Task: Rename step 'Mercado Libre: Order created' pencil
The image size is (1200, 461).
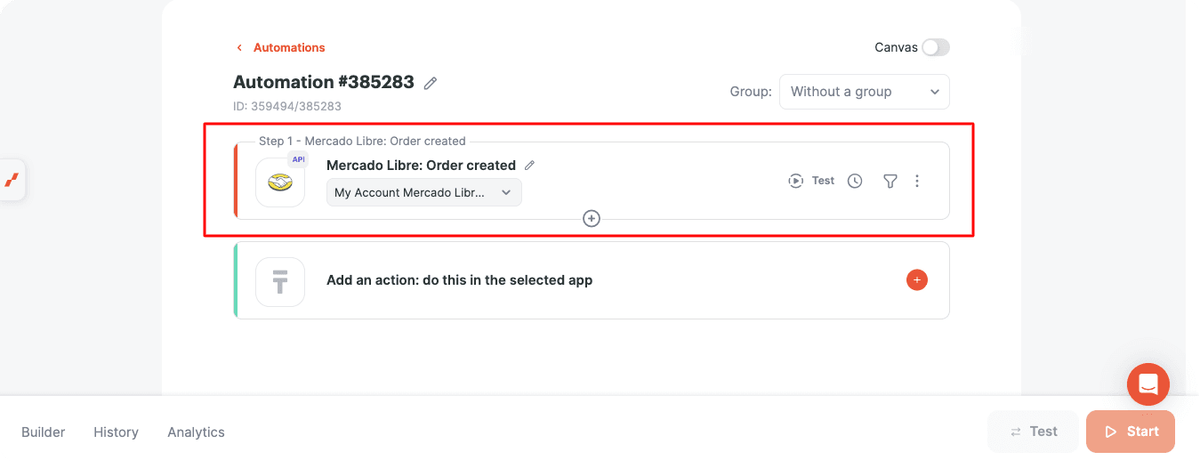Action: pos(530,165)
